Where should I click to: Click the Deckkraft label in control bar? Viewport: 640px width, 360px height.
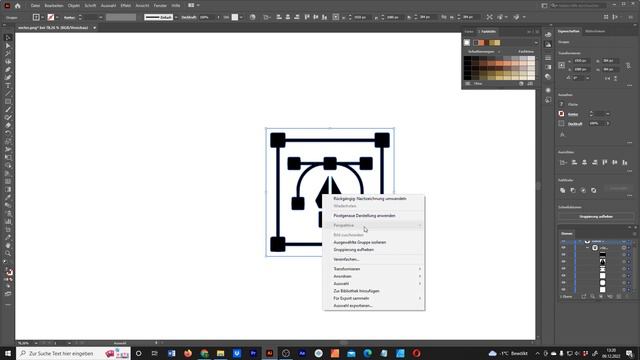click(189, 17)
